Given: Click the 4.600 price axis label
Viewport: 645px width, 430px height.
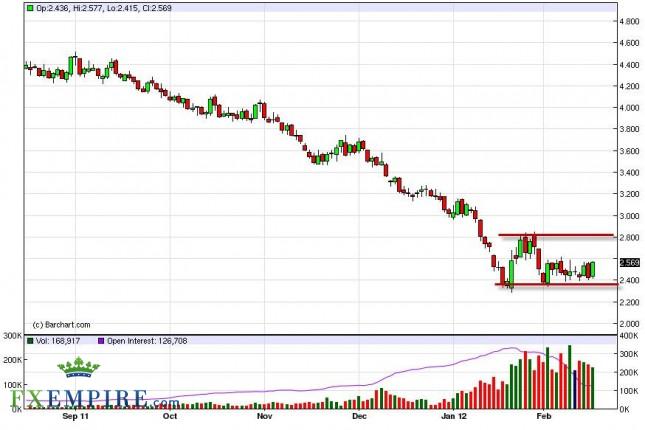Looking at the screenshot, I should pos(629,43).
